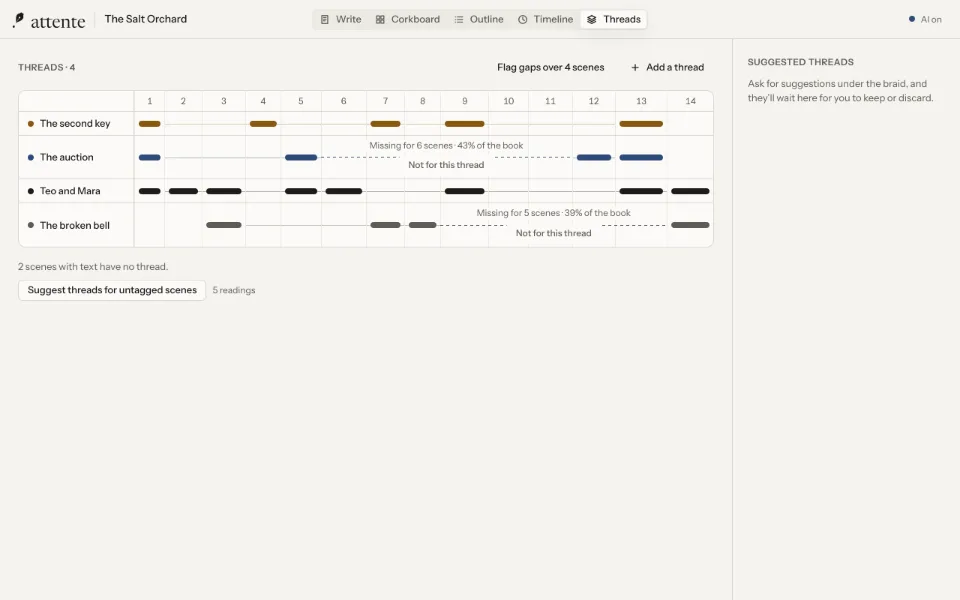Click the Teo and Mara thread name
Viewport: 960px width, 600px height.
pyautogui.click(x=70, y=191)
